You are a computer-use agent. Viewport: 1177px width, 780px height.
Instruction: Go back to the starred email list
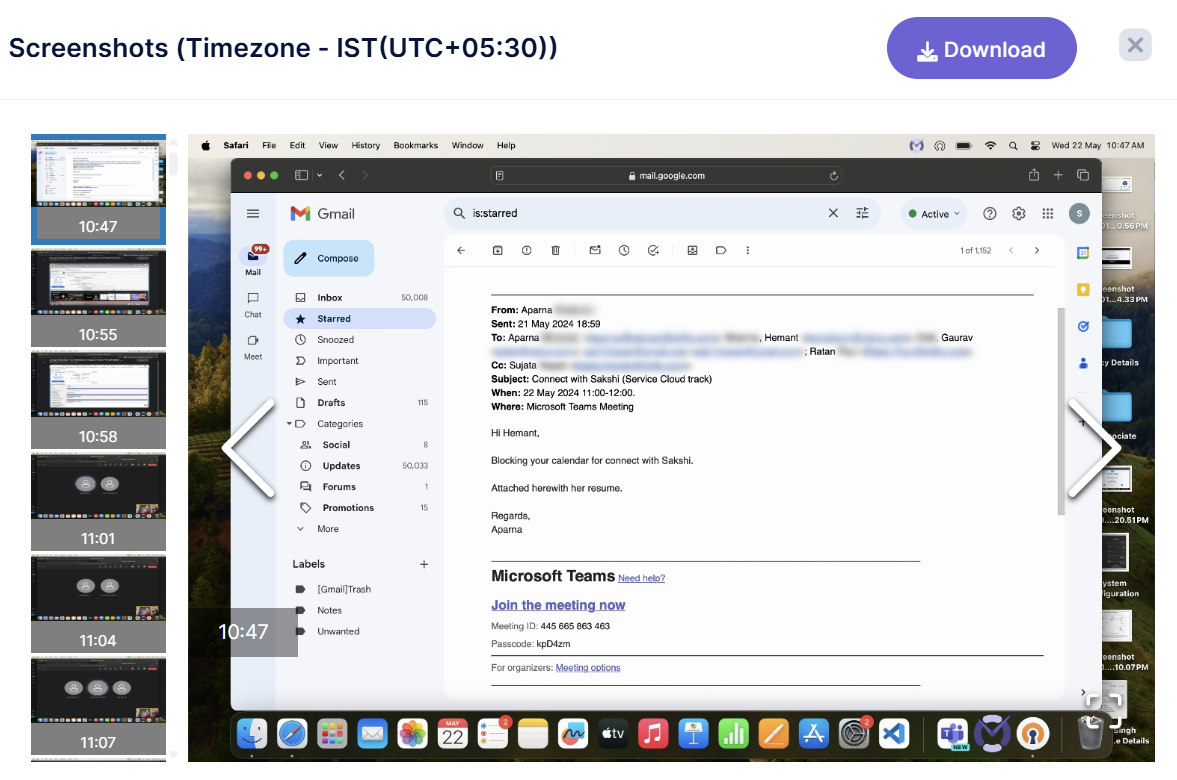pos(461,251)
